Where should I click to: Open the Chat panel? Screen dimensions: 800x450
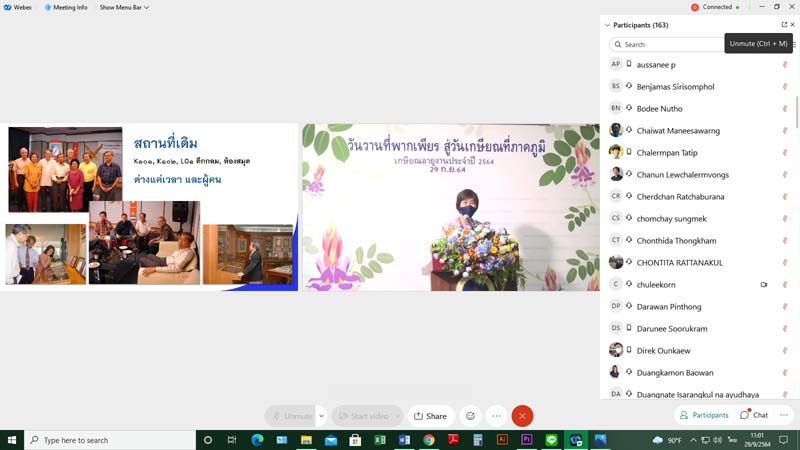tap(754, 415)
